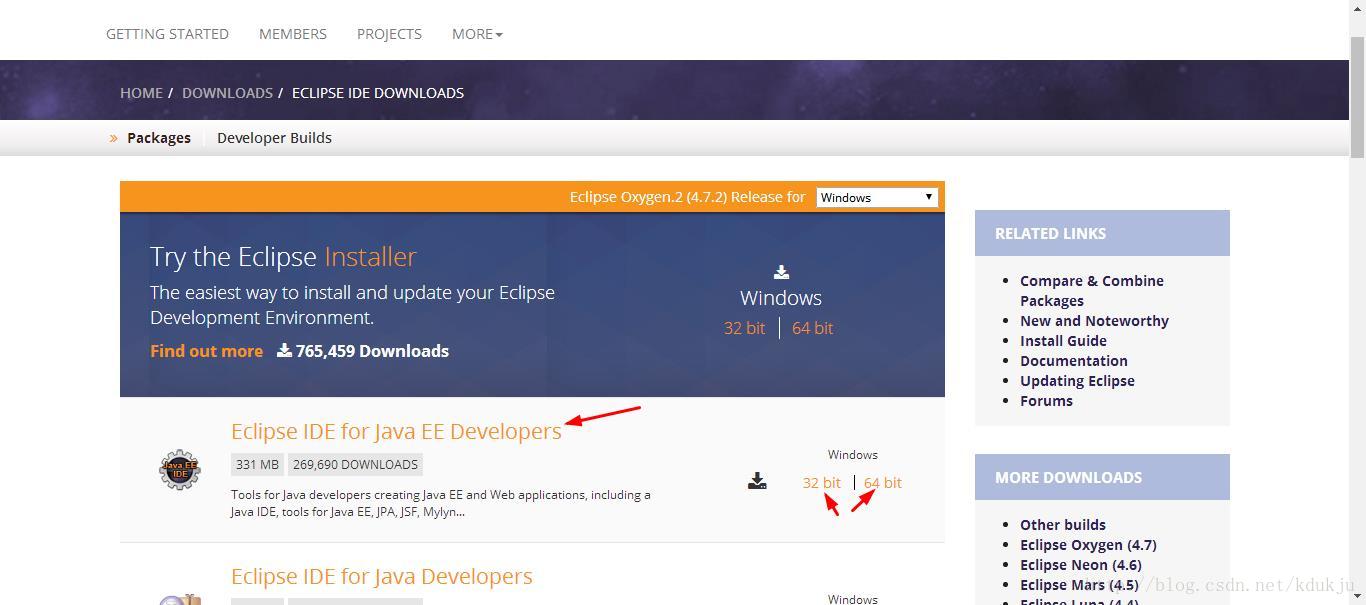Go to HOME breadcrumb
1366x605 pixels.
141,92
